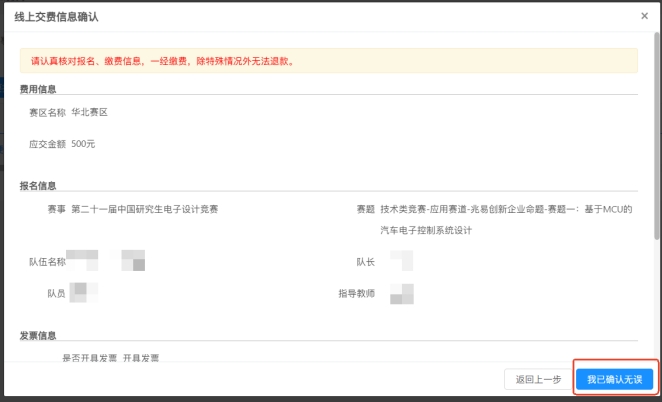
Task: Select the 发票信息 section header
Action: [38, 335]
